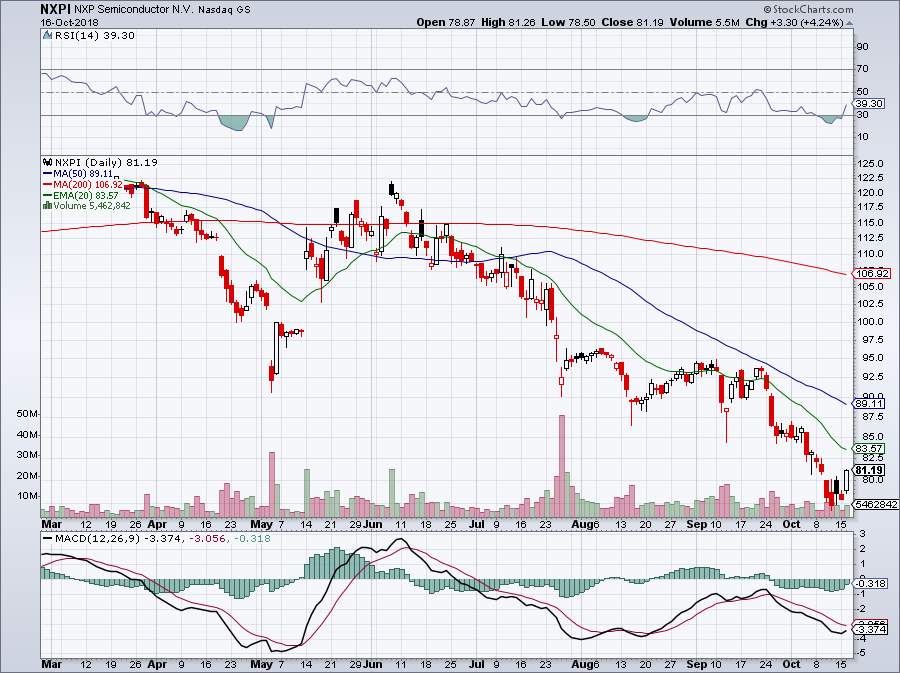This screenshot has width=900, height=673.
Task: Click the High 81.26 value
Action: click(509, 22)
